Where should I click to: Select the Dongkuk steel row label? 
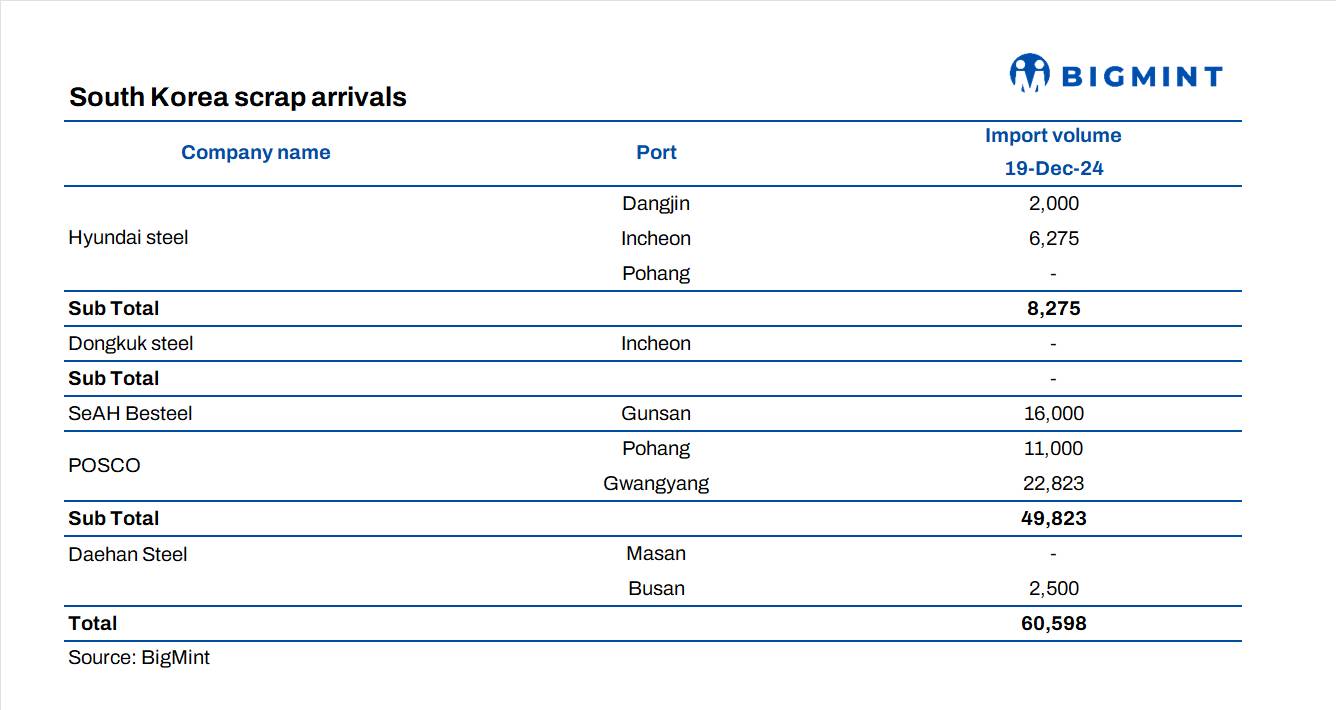[131, 343]
